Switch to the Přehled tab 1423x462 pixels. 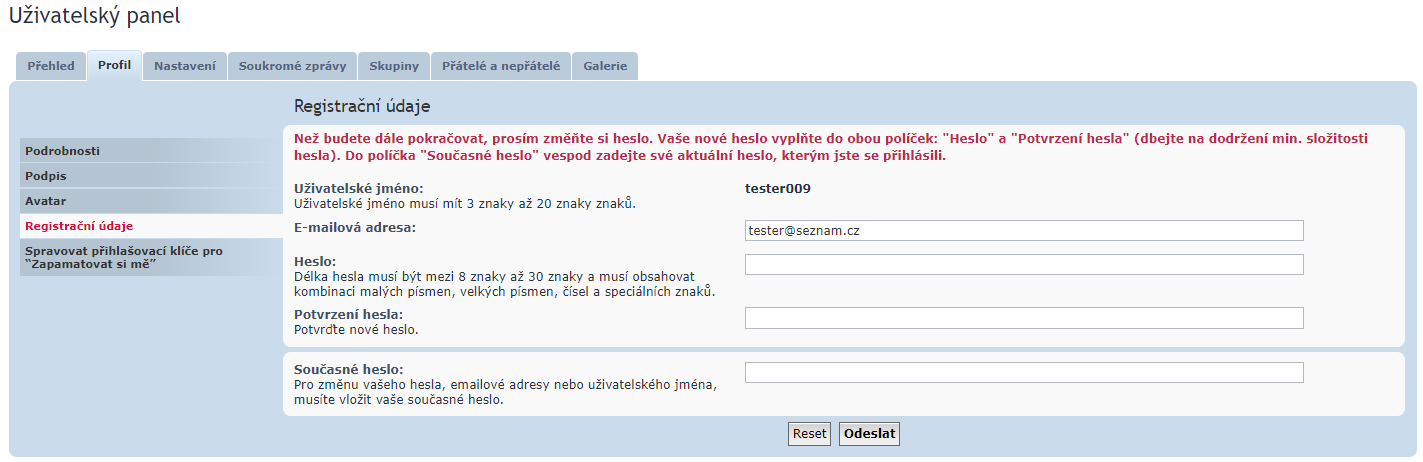click(50, 66)
